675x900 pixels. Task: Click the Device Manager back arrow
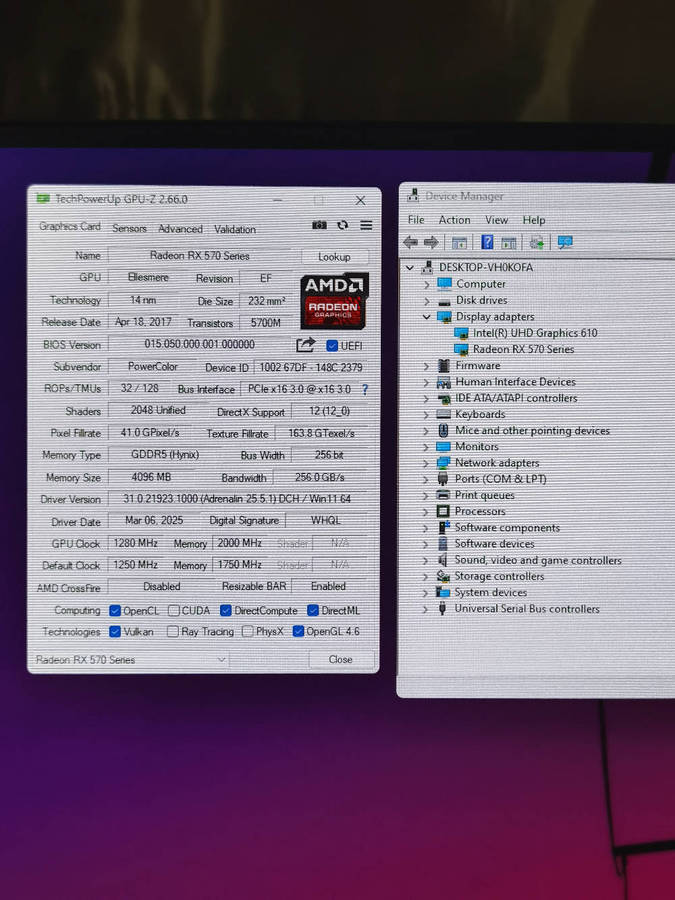click(x=410, y=243)
